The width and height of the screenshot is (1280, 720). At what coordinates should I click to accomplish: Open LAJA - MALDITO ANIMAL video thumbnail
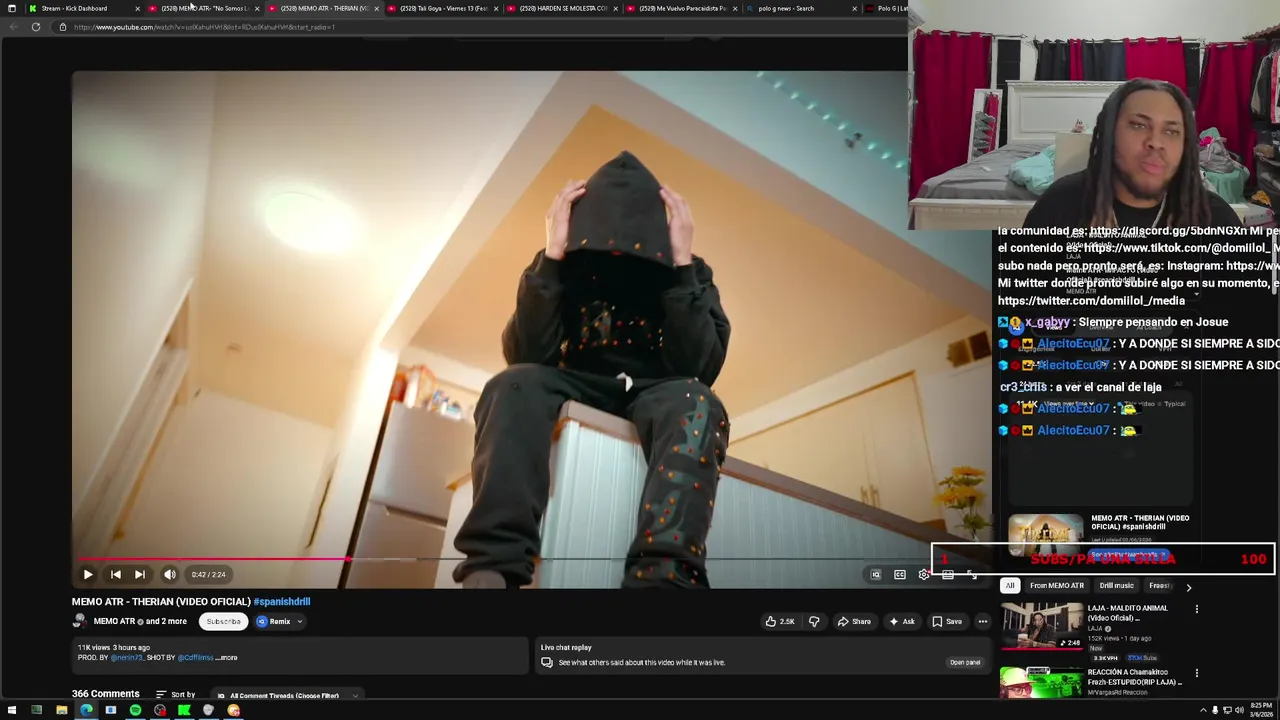tap(1041, 626)
